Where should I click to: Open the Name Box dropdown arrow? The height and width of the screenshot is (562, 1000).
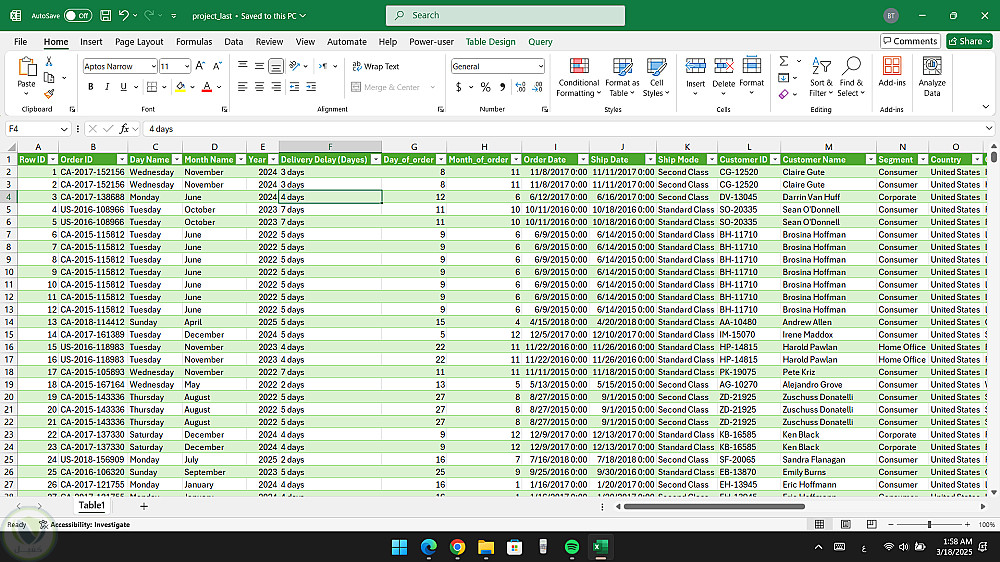coord(64,129)
